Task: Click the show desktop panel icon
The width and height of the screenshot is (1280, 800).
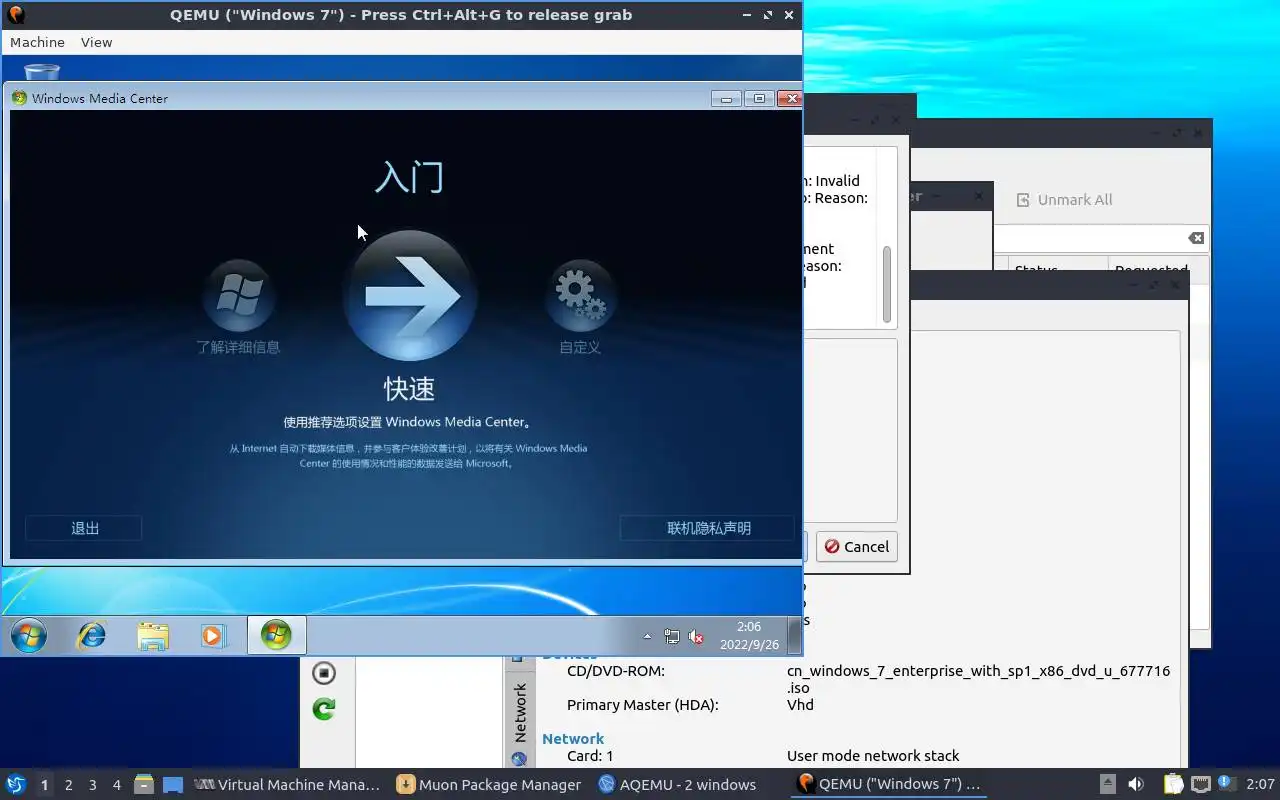Action: [x=173, y=784]
